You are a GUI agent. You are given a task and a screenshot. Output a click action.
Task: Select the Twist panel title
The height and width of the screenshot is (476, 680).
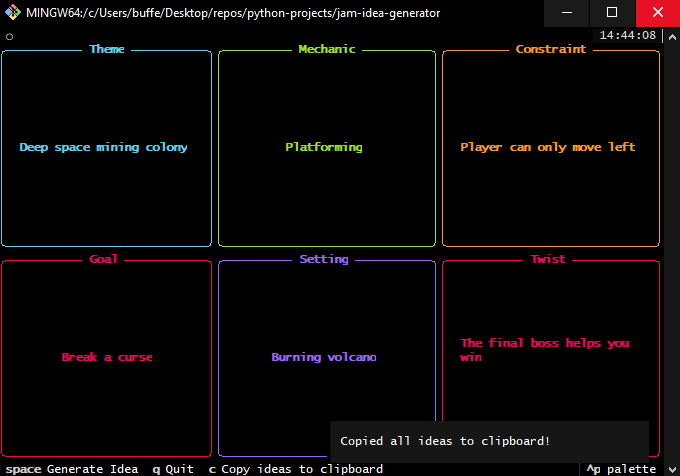pos(548,259)
